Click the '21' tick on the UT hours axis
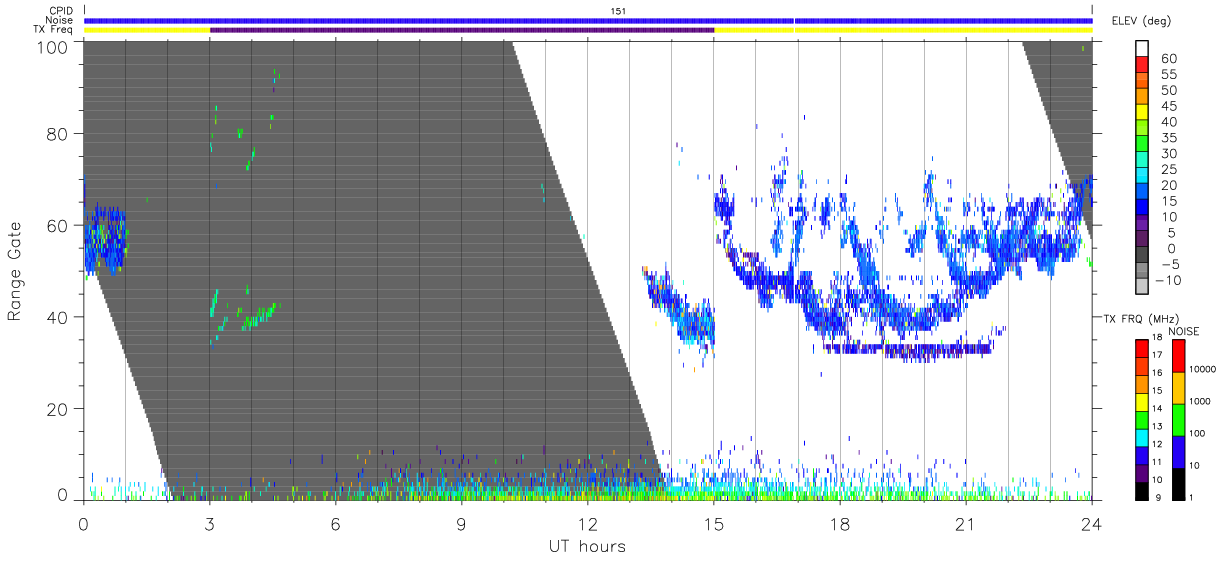The image size is (1228, 567). coord(965,524)
